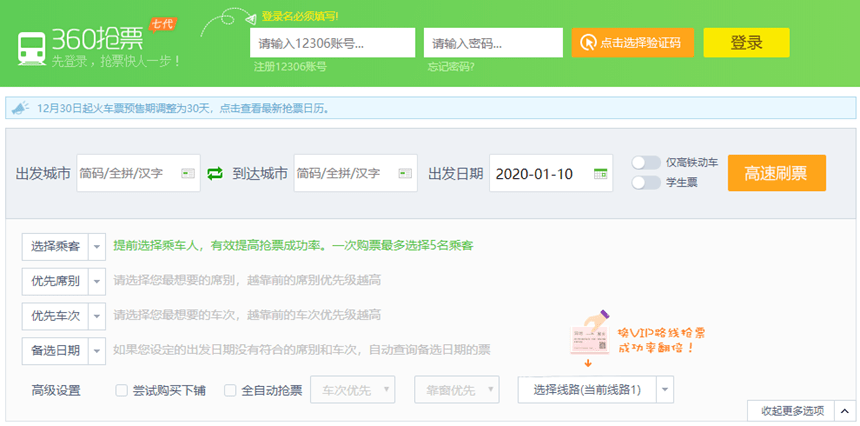860x426 pixels.
Task: Check the 尝试购买下铺 checkbox
Action: click(122, 390)
